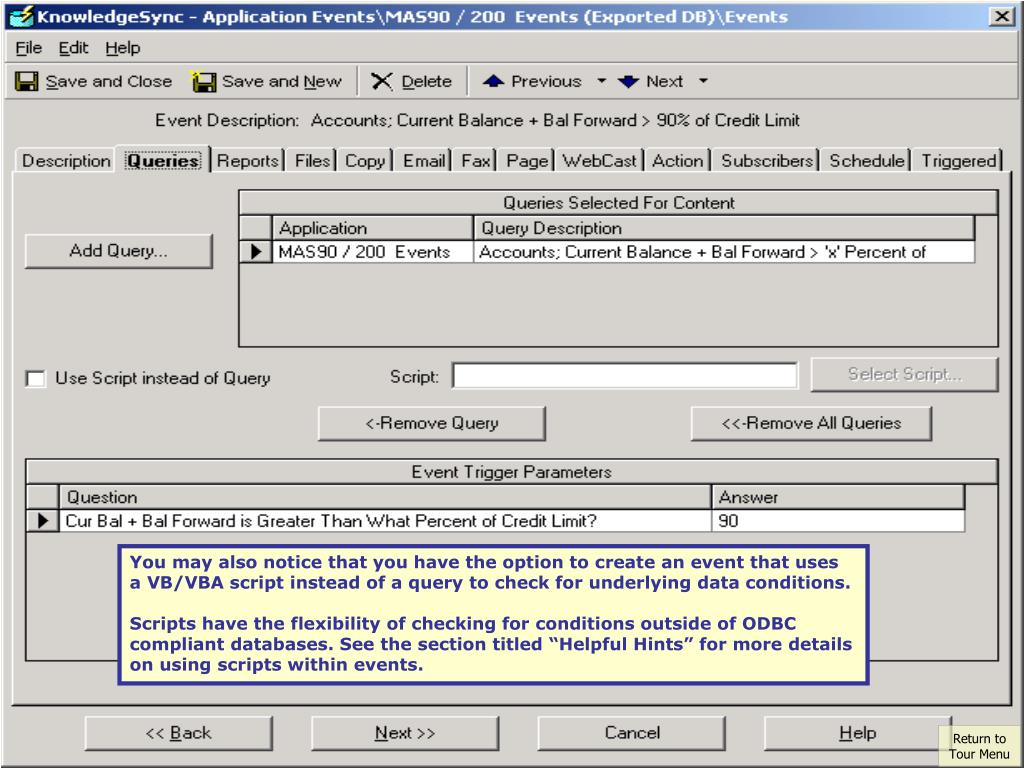Click the bottom Help button
Viewport: 1024px width, 768px height.
[x=857, y=733]
